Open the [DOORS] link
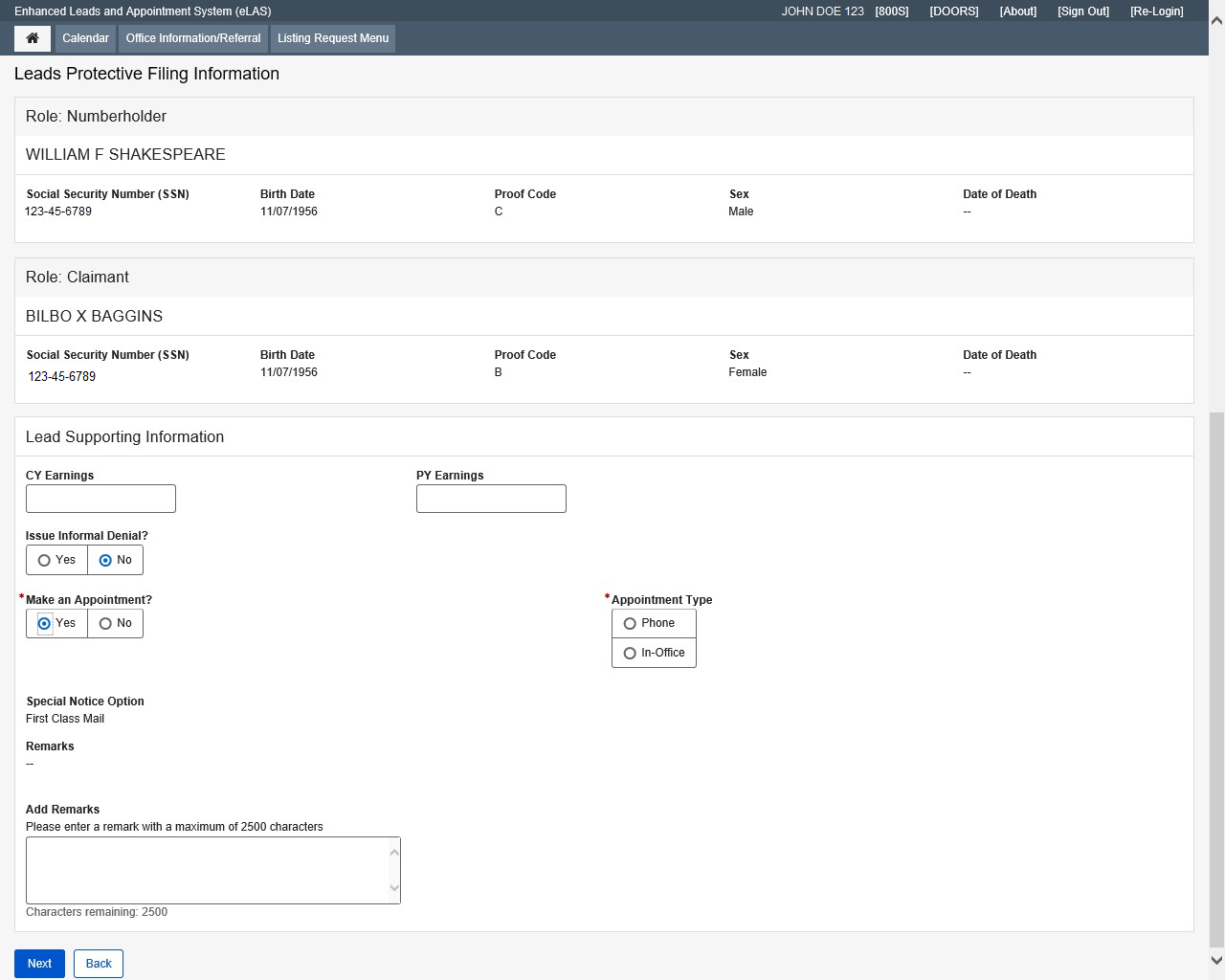 [953, 11]
